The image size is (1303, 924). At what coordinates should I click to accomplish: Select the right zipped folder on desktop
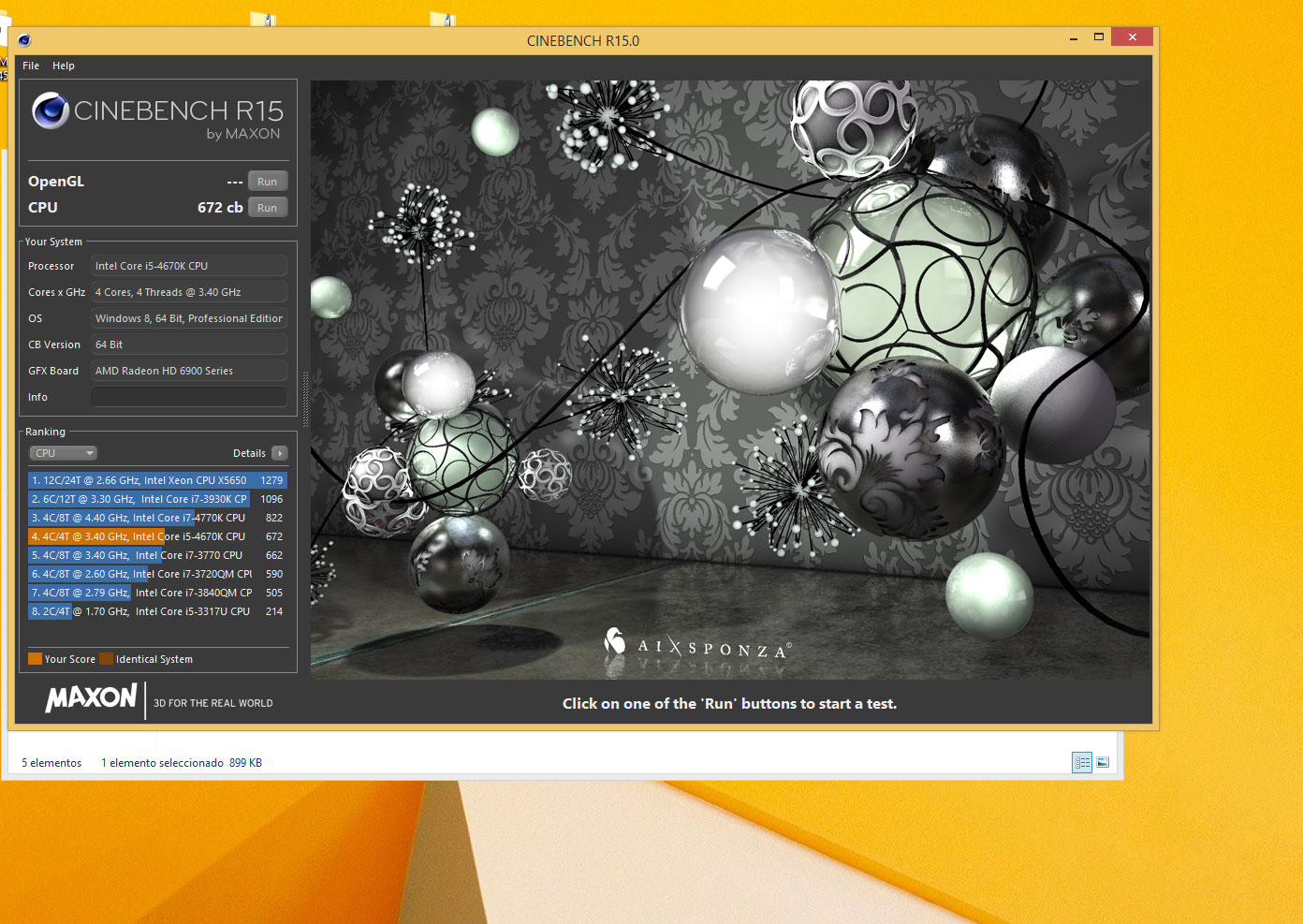[443, 18]
